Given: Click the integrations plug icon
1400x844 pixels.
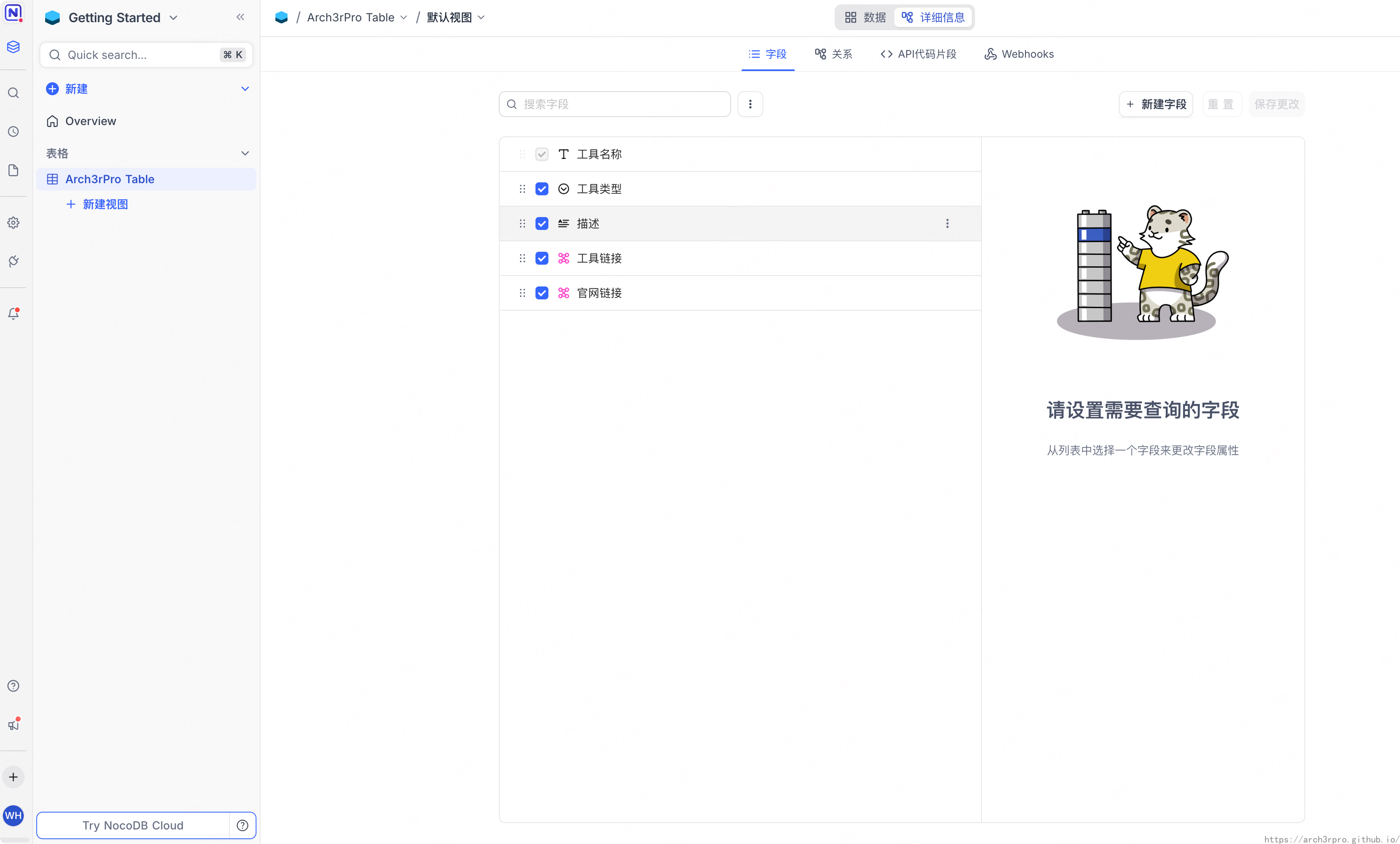Looking at the screenshot, I should coord(14,261).
